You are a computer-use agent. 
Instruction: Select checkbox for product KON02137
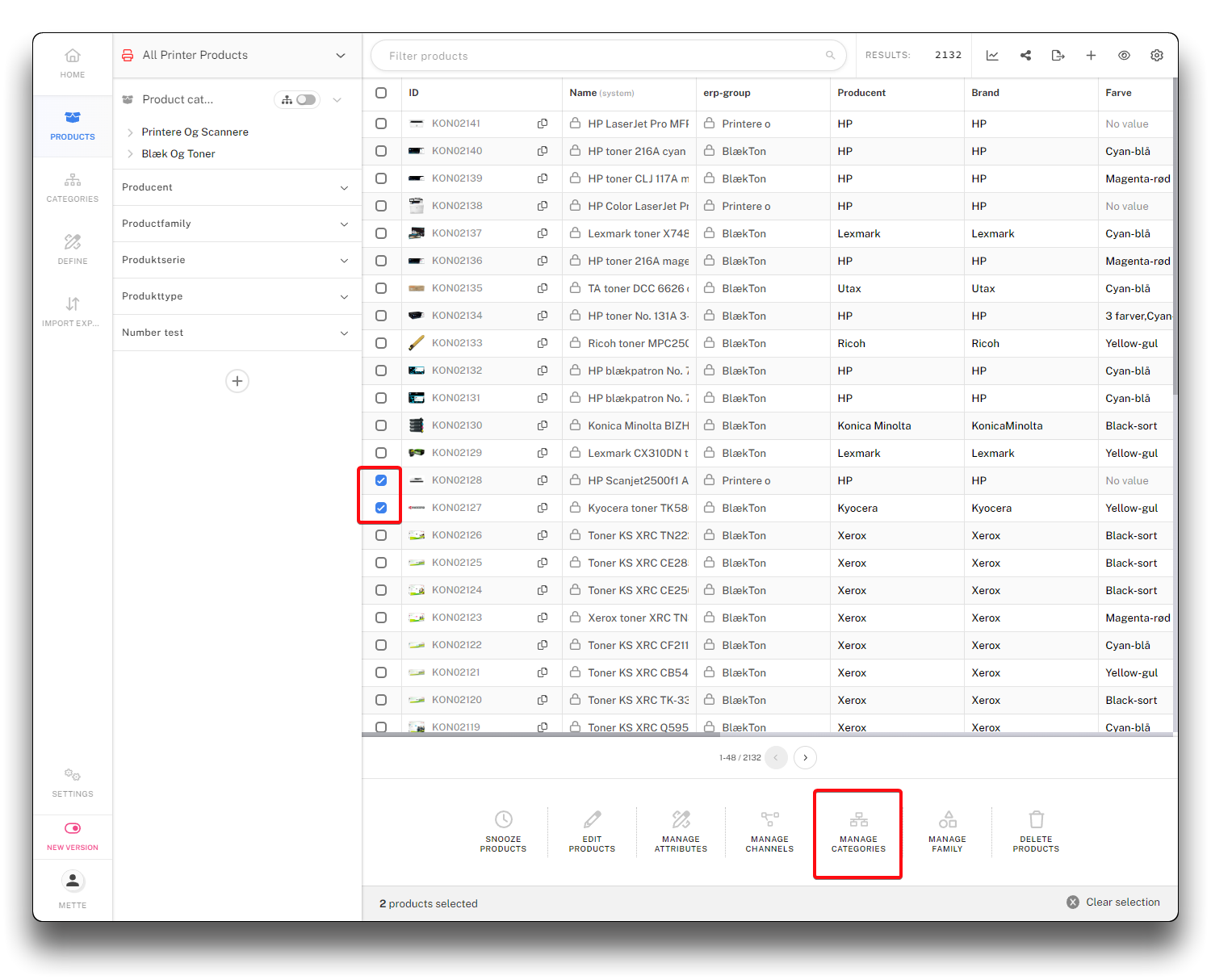pyautogui.click(x=381, y=233)
